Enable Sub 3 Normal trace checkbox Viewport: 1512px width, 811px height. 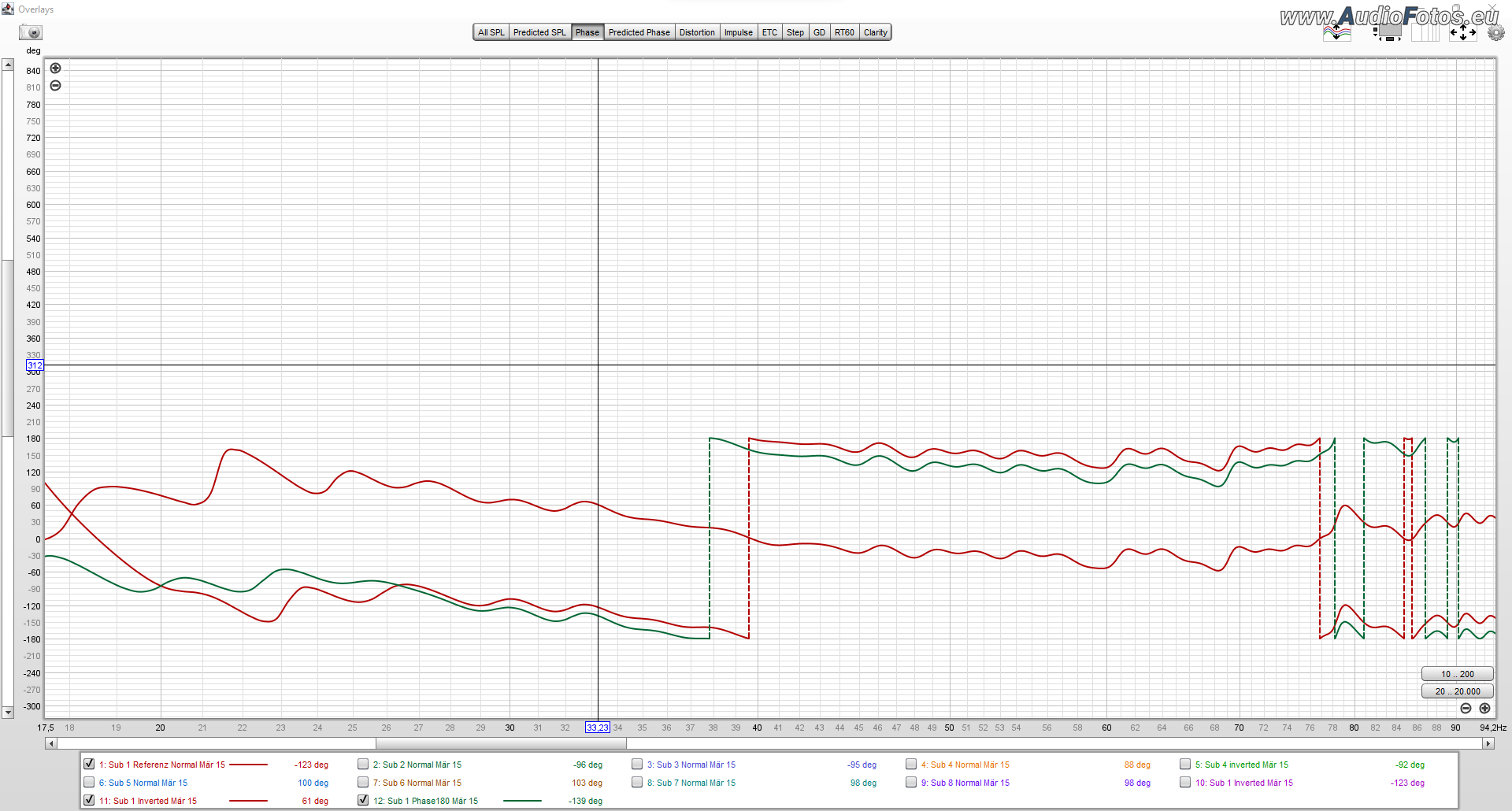637,764
